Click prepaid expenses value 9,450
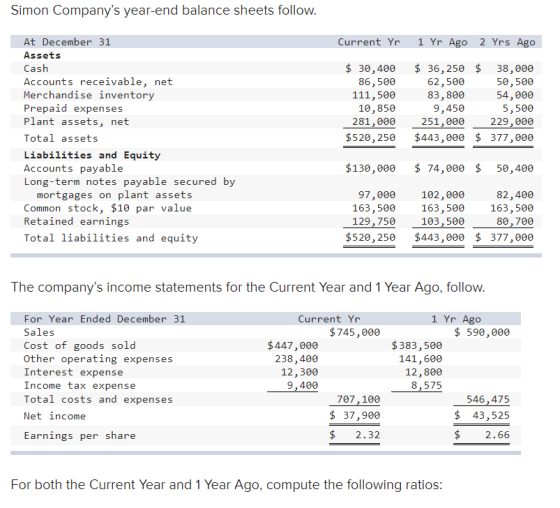The image size is (560, 508). 449,108
